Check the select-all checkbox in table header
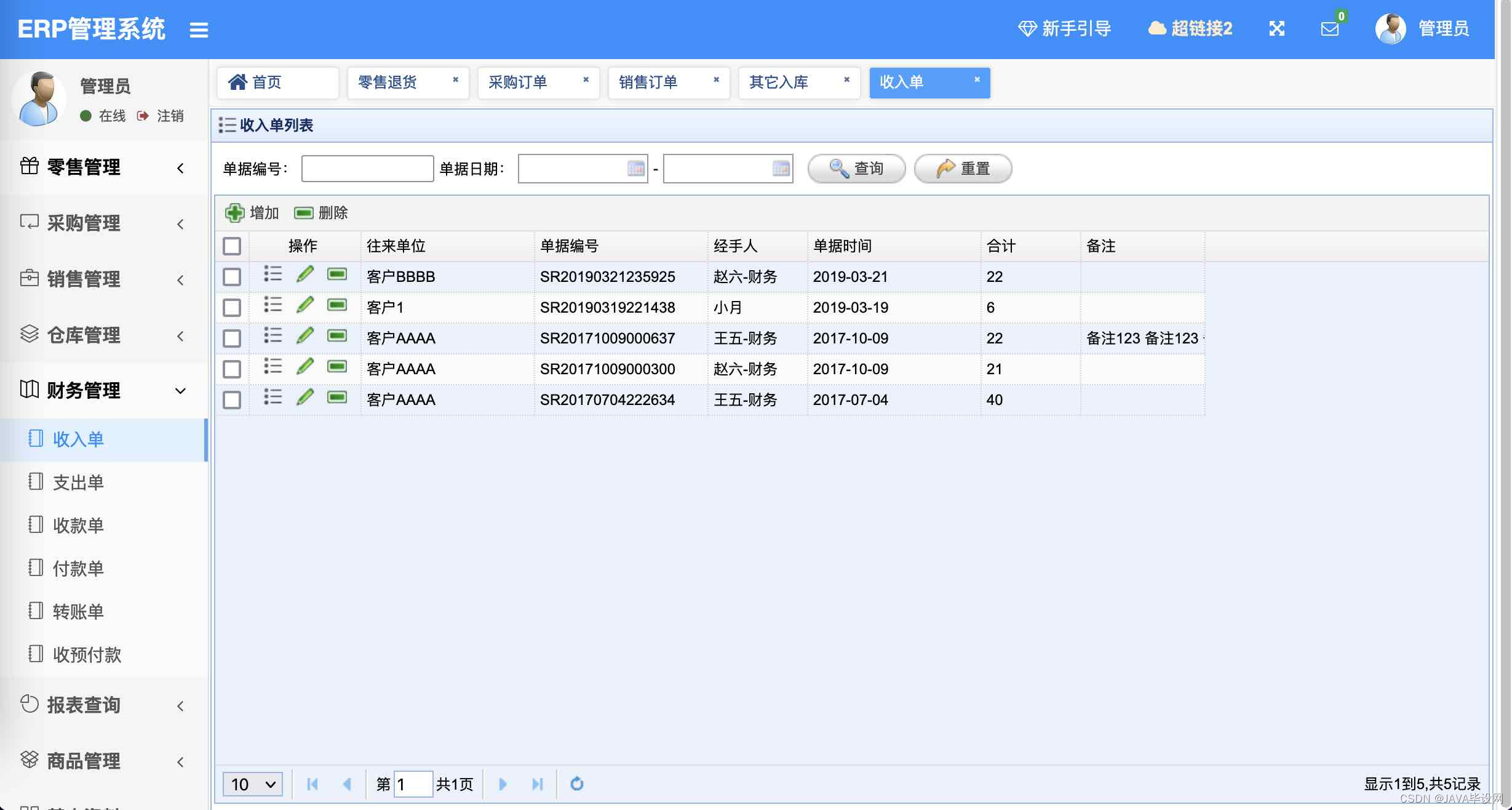The image size is (1512, 810). (232, 246)
